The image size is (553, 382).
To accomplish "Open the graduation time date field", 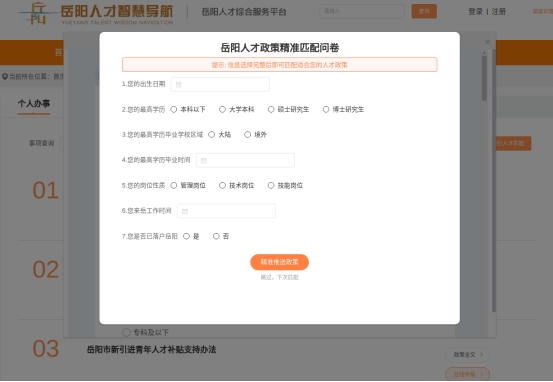I will [245, 160].
